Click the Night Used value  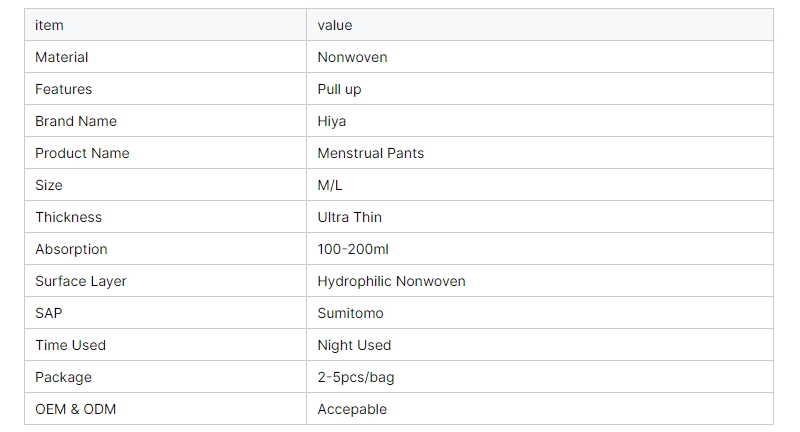point(354,345)
